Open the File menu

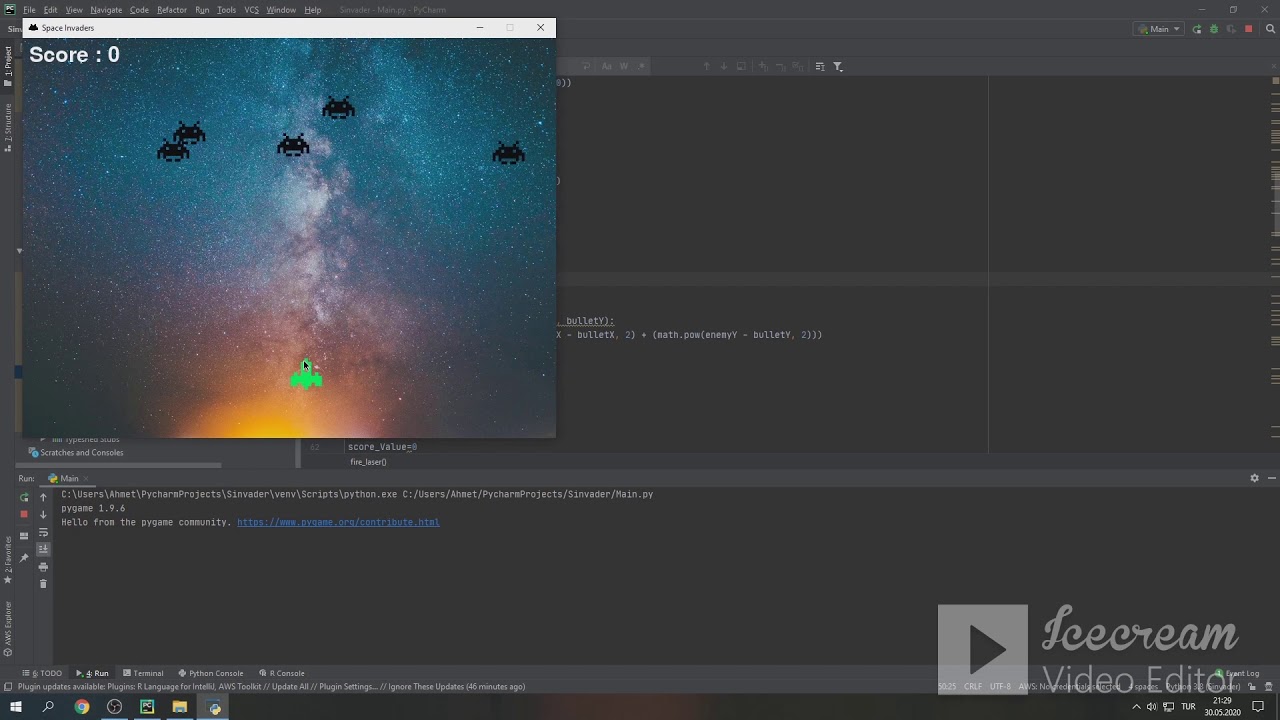pyautogui.click(x=29, y=10)
